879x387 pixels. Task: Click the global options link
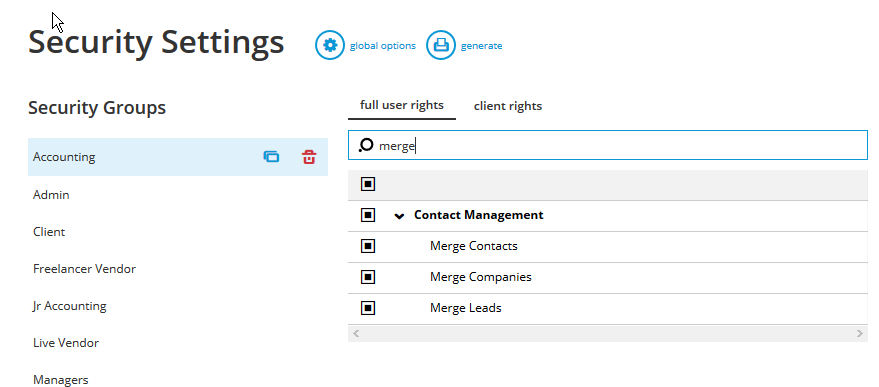point(383,46)
